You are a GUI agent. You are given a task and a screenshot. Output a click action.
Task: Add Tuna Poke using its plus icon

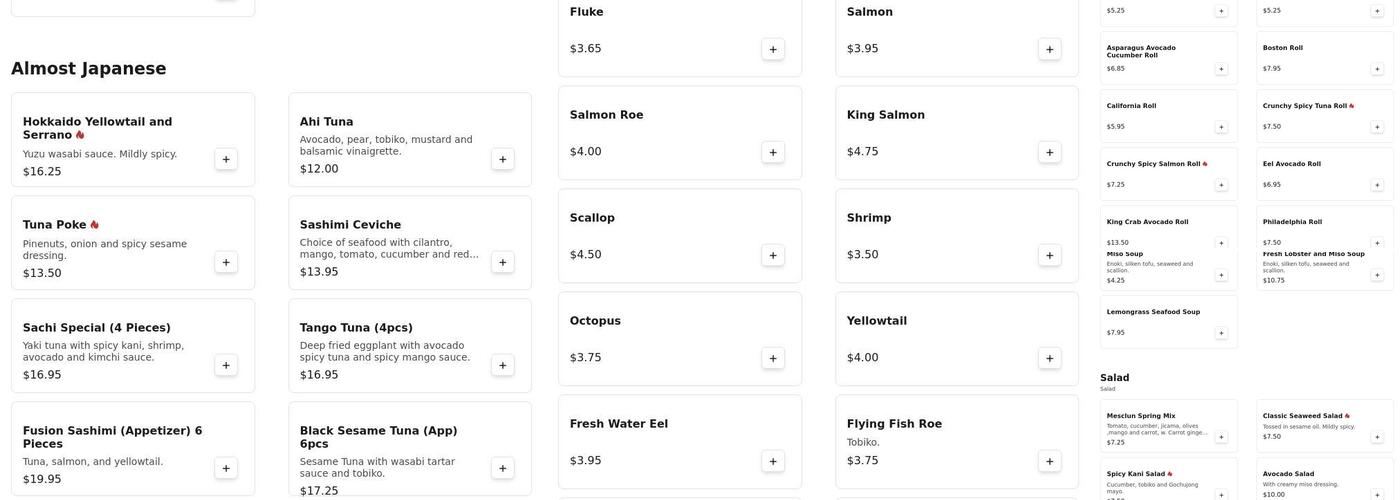click(x=226, y=262)
